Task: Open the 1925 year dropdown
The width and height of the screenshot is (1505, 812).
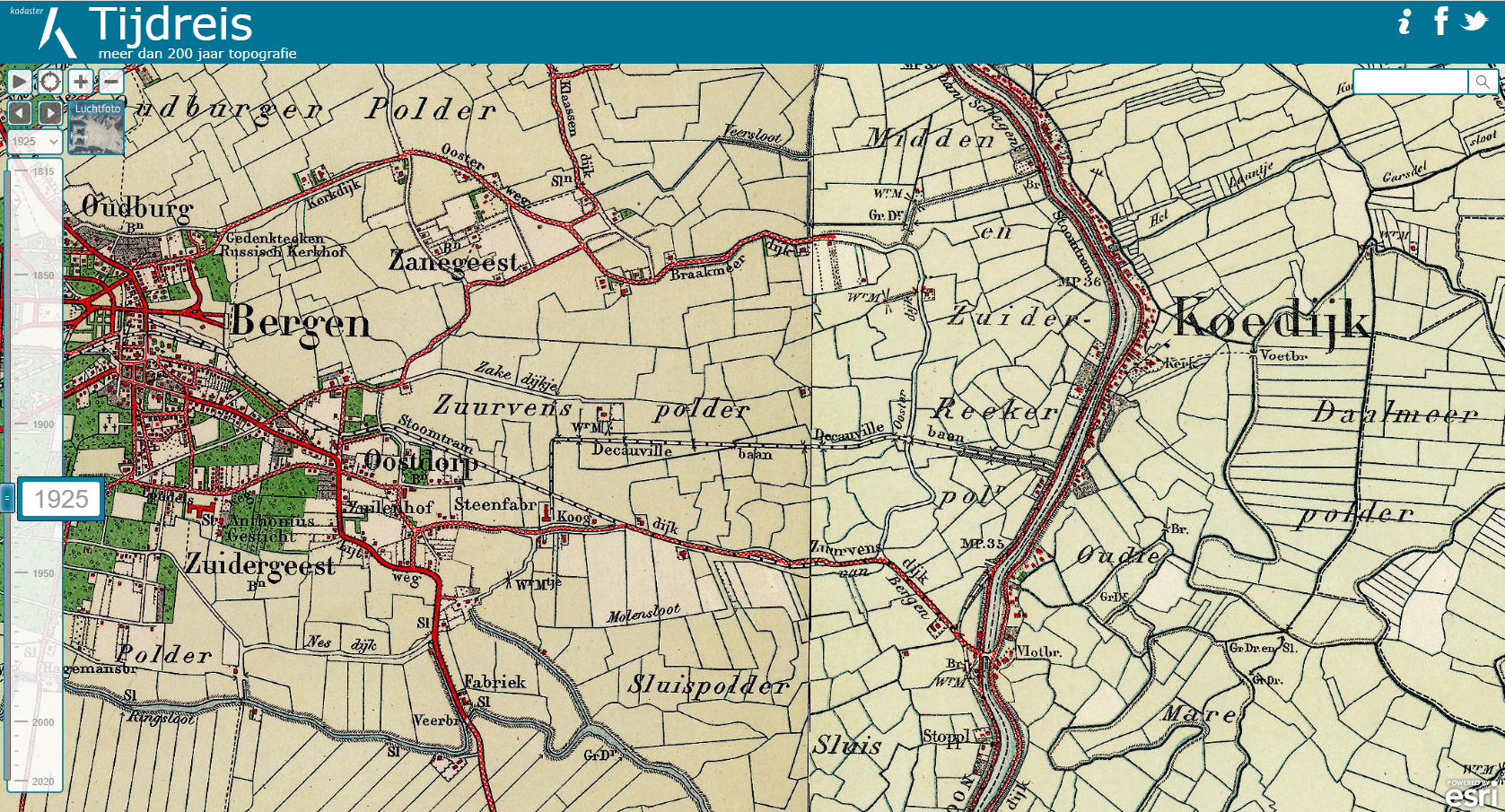Action: [x=34, y=142]
